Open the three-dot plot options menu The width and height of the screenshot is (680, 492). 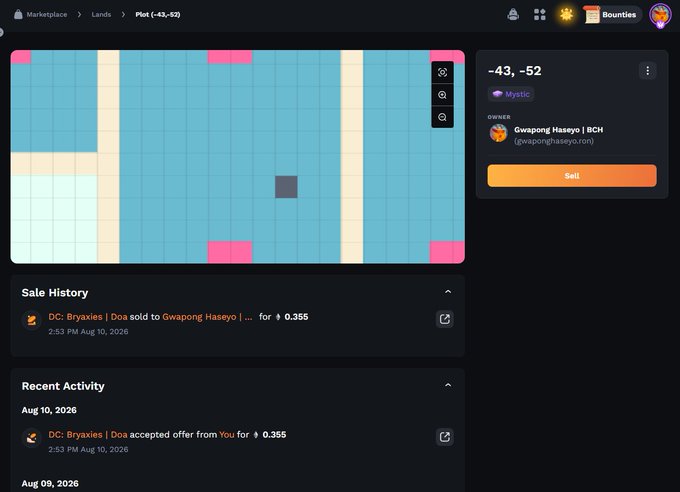[647, 71]
